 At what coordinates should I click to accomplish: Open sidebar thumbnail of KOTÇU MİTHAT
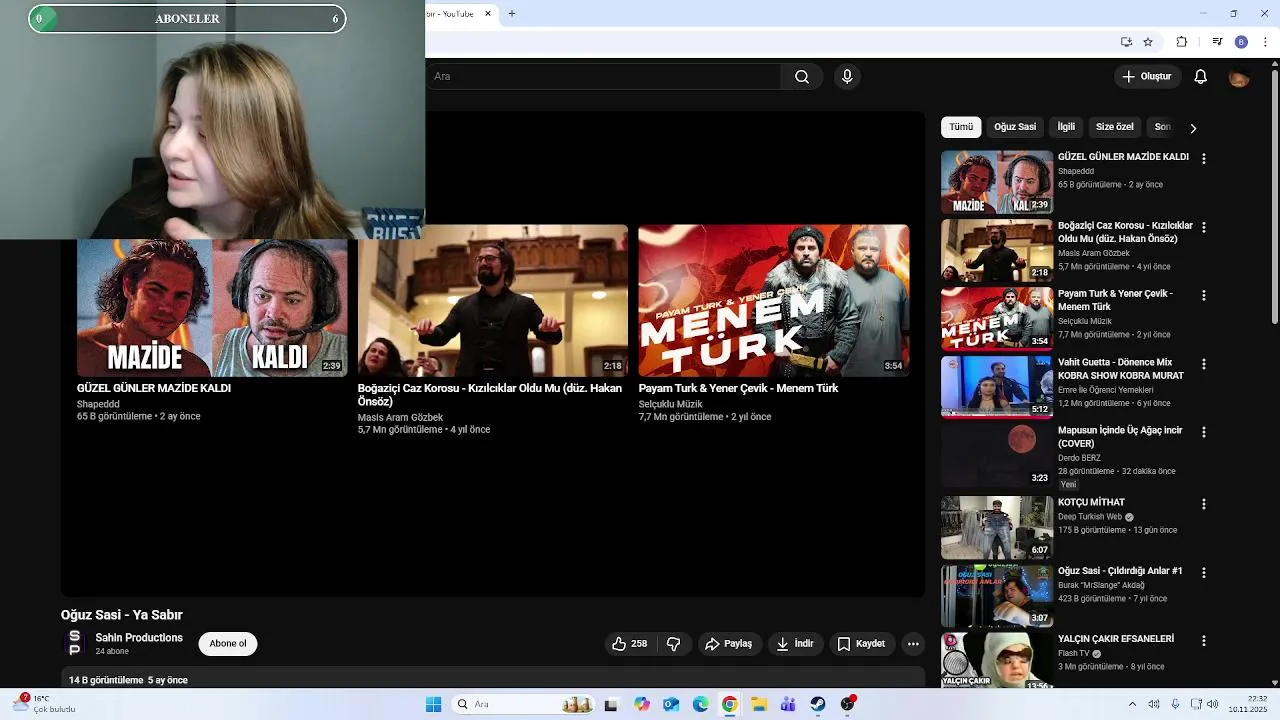[997, 528]
